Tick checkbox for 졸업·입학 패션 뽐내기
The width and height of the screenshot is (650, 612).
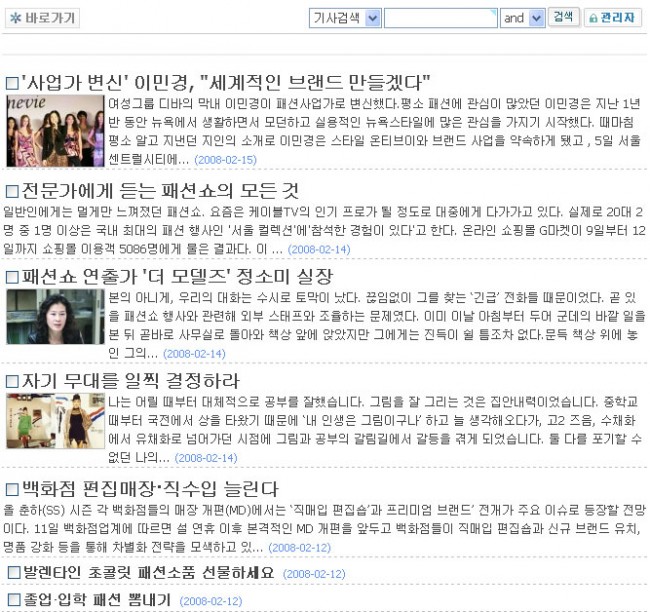[x=14, y=600]
